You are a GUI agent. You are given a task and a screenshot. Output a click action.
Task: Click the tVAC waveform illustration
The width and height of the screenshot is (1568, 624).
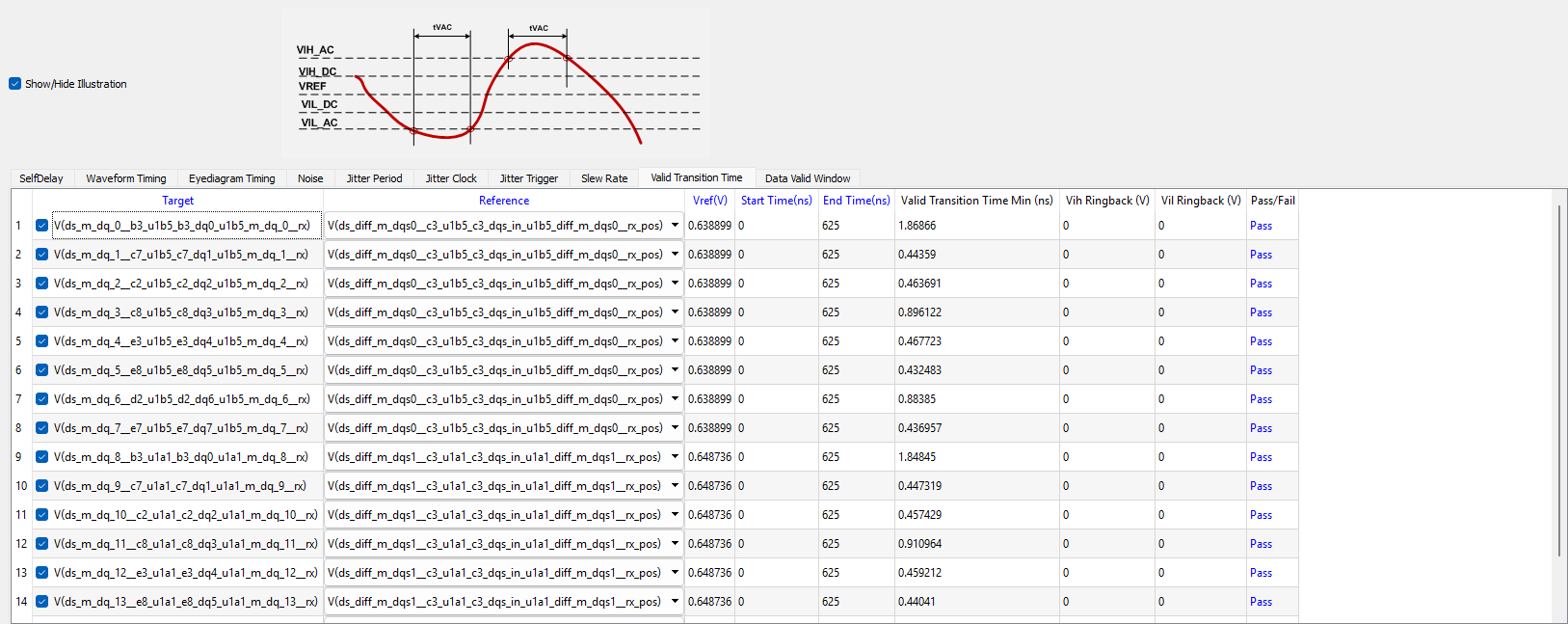(x=495, y=84)
